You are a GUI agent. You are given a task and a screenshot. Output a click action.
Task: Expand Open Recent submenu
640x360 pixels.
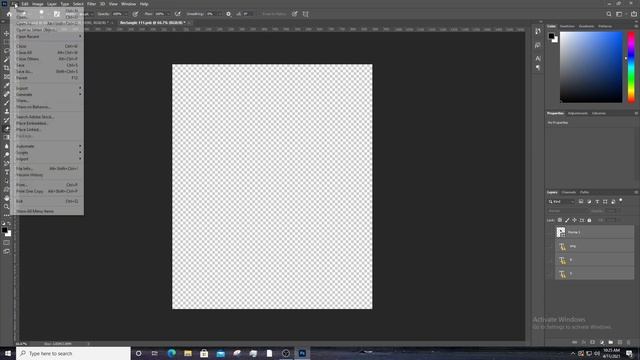(x=47, y=36)
